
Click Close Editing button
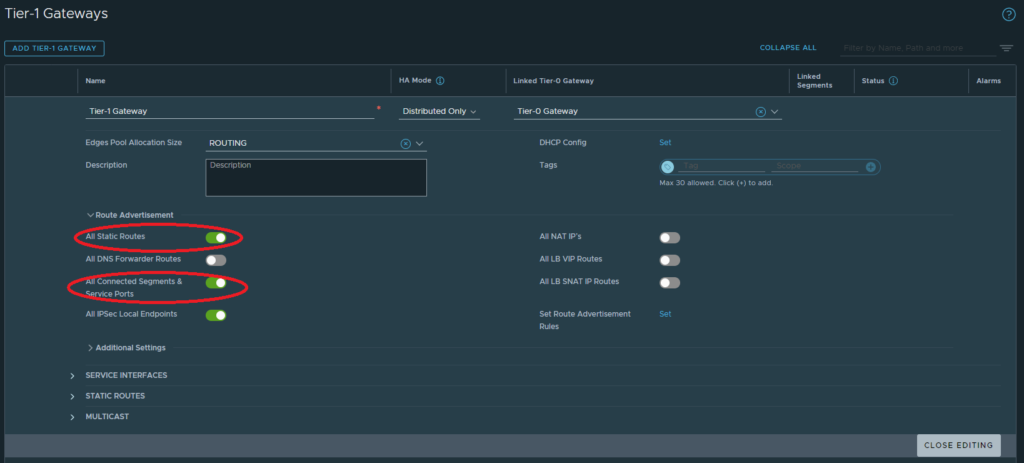point(957,445)
